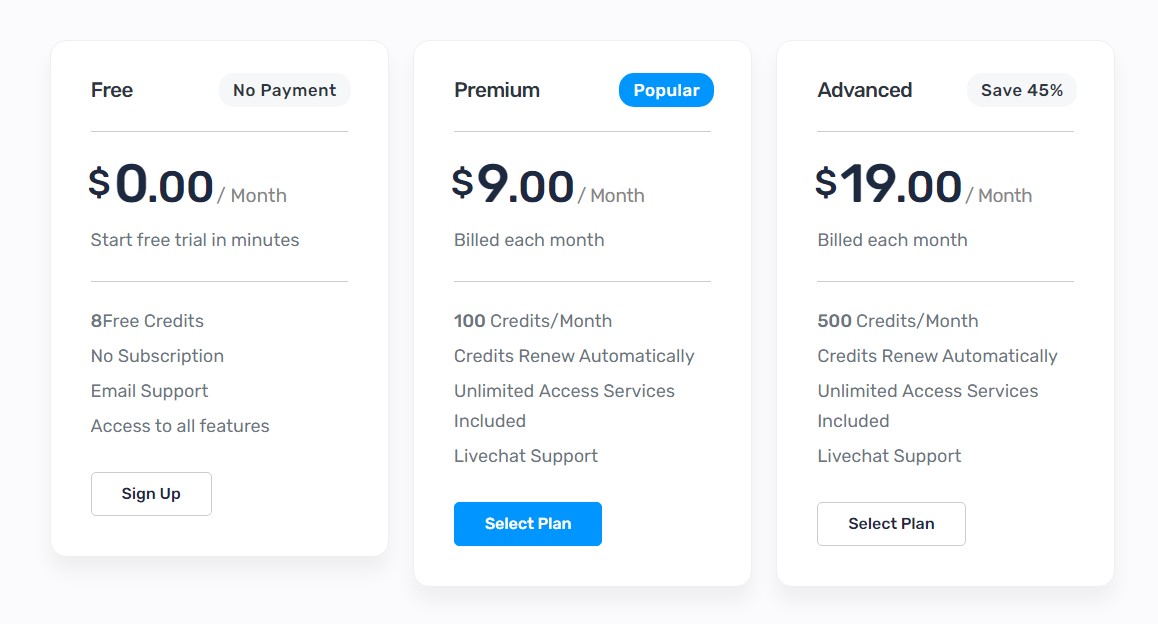Click 'Start free trial in minutes' text

(x=195, y=240)
